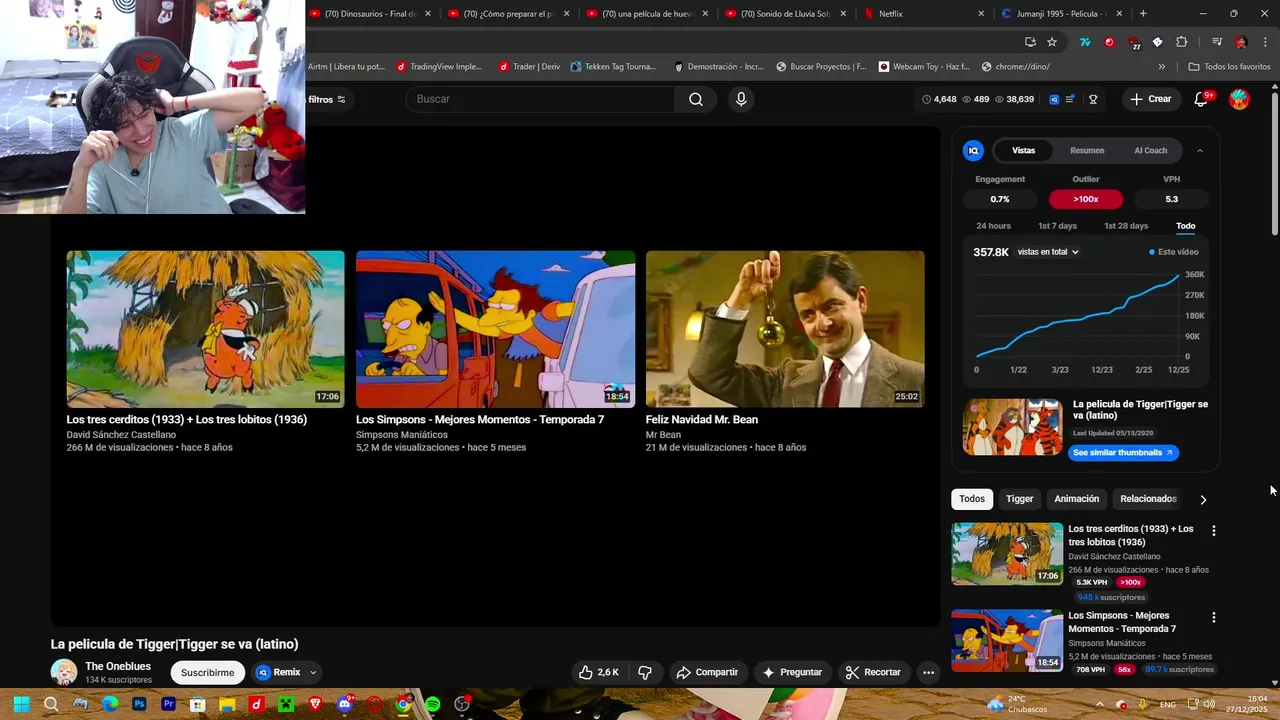The height and width of the screenshot is (720, 1280).
Task: Open Feliz Navidad Mr. Bean thumbnail
Action: pos(785,329)
